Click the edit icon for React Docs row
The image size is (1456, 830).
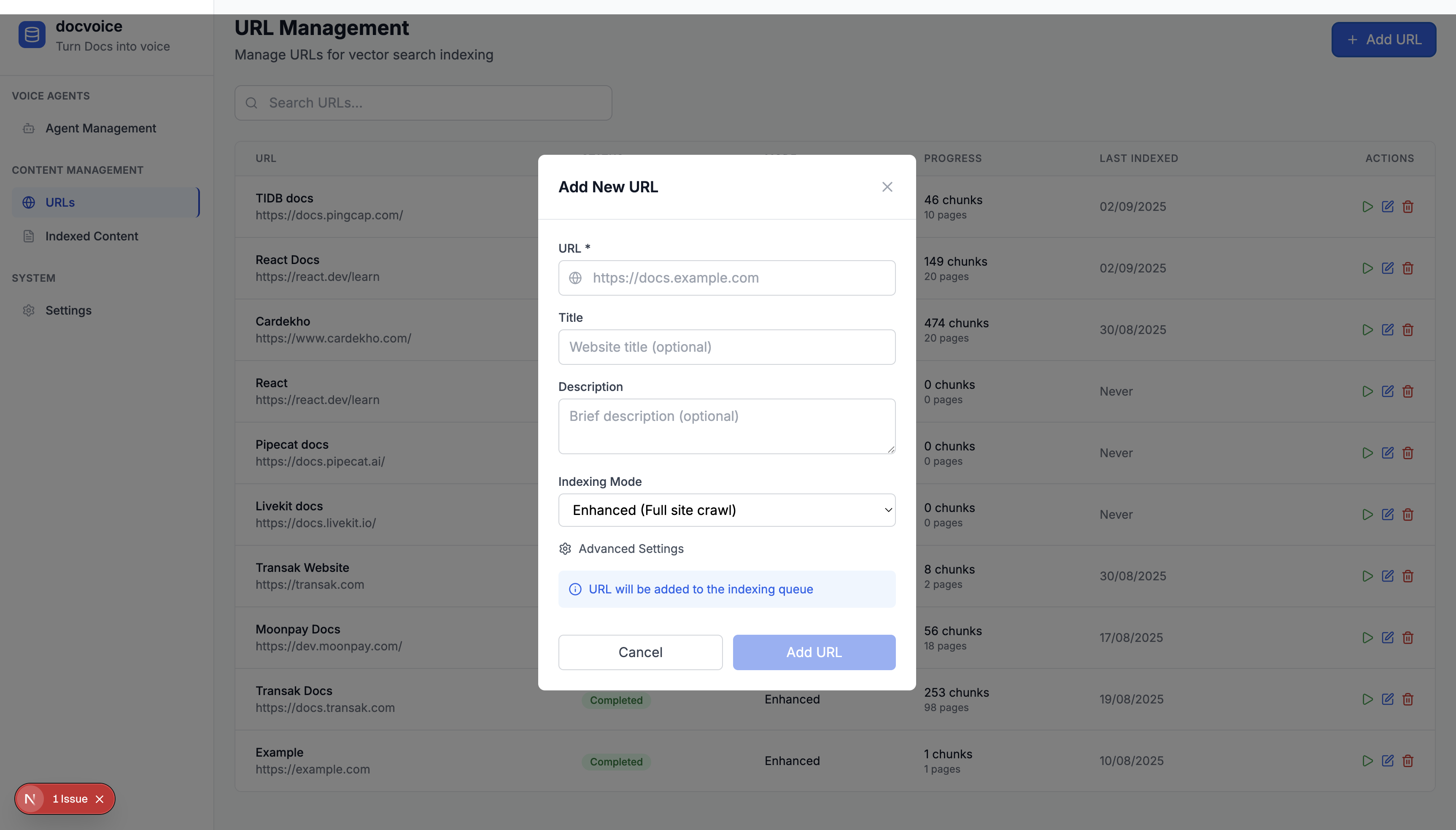[1388, 268]
